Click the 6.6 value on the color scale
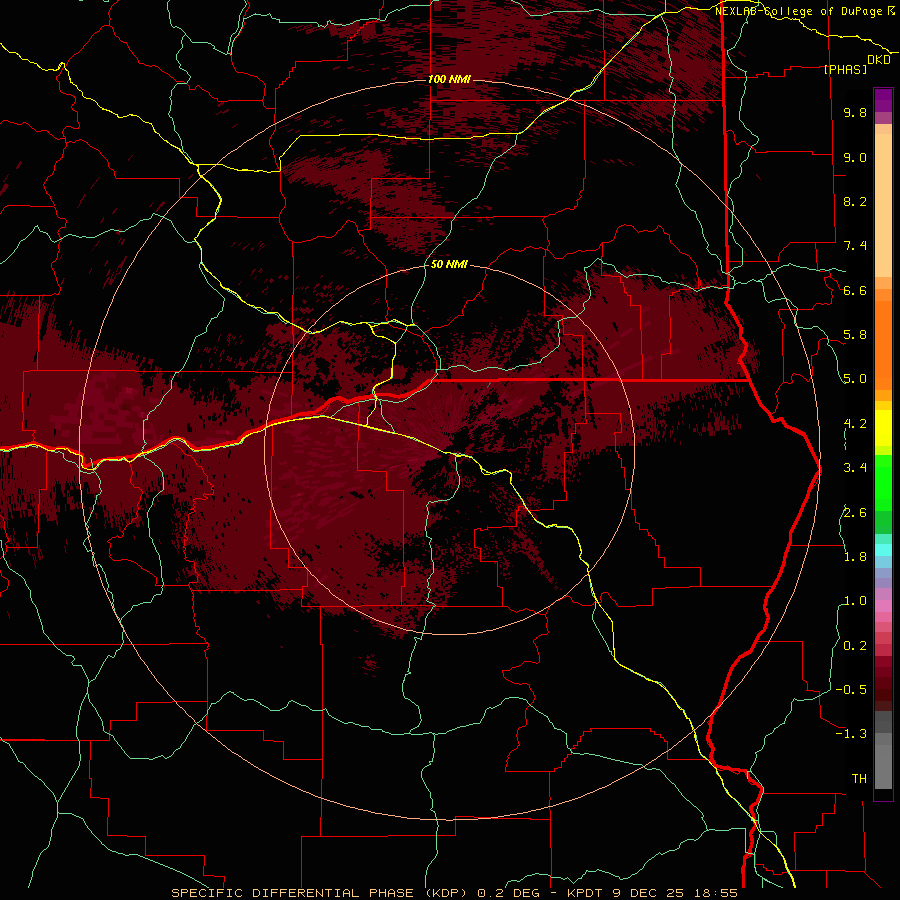This screenshot has width=900, height=900. click(855, 290)
